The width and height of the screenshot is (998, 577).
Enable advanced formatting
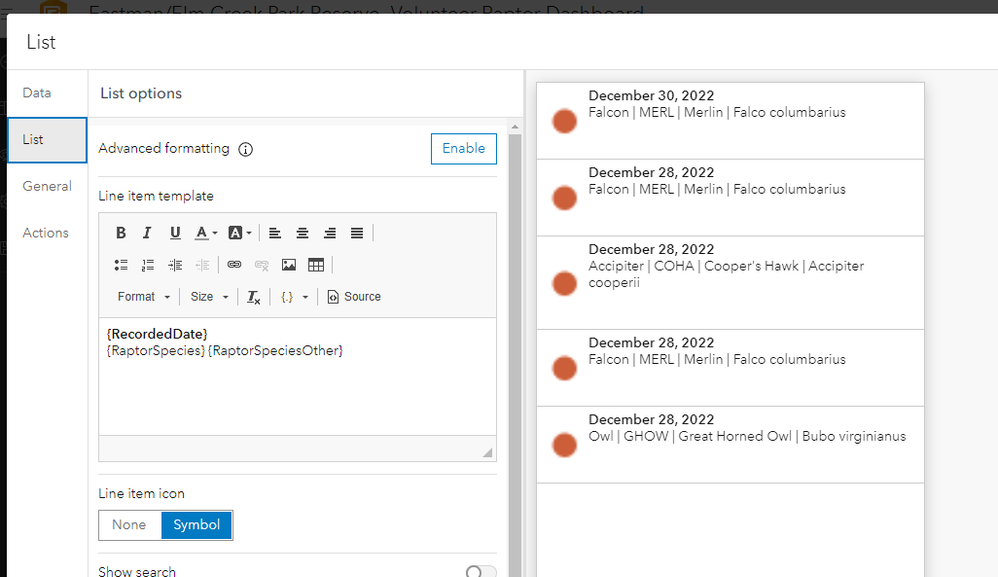[x=463, y=148]
